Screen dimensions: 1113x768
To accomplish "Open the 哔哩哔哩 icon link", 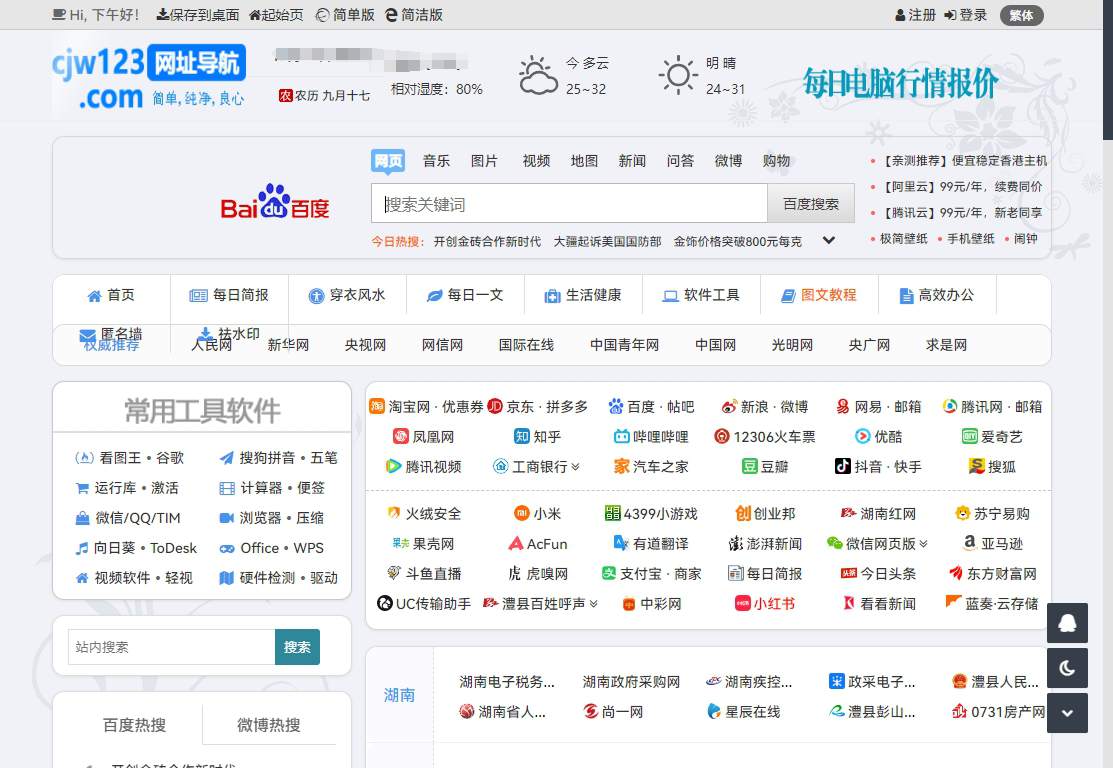I will 621,437.
